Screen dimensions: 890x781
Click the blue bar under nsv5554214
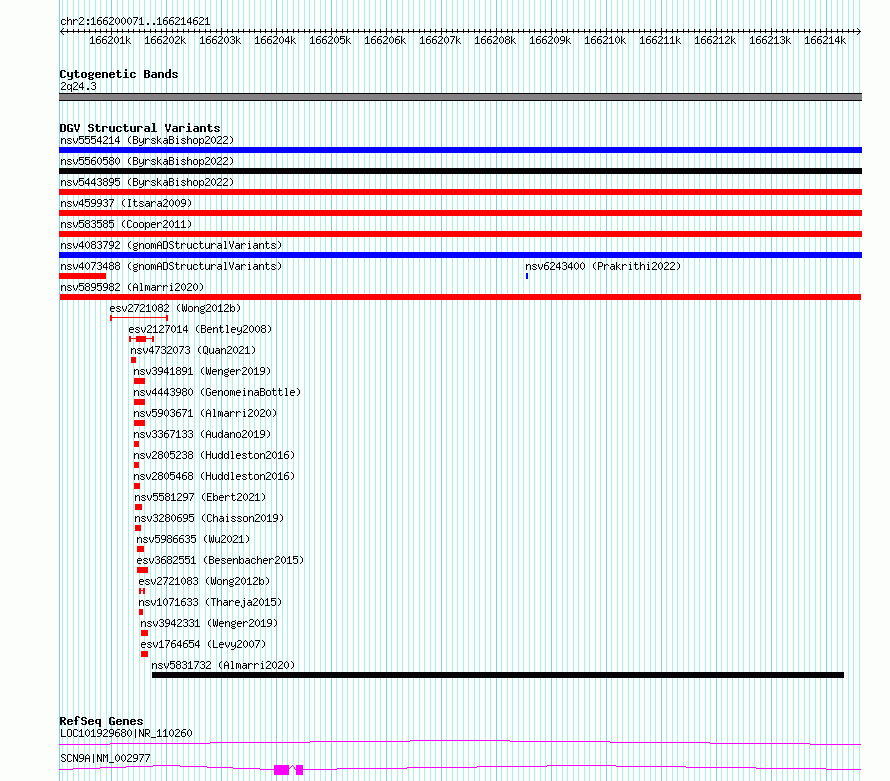460,150
